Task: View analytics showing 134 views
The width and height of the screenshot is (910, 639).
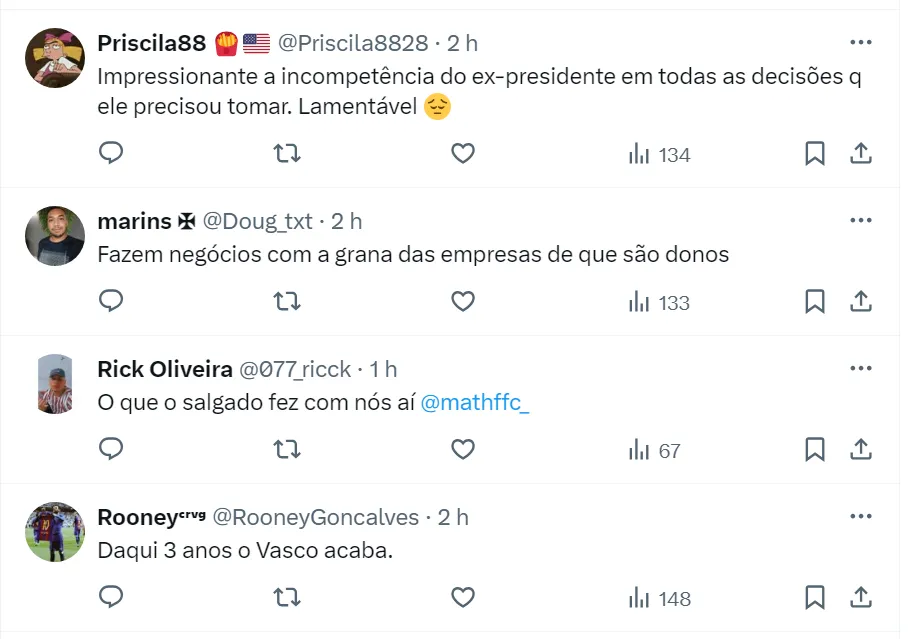Action: click(659, 155)
